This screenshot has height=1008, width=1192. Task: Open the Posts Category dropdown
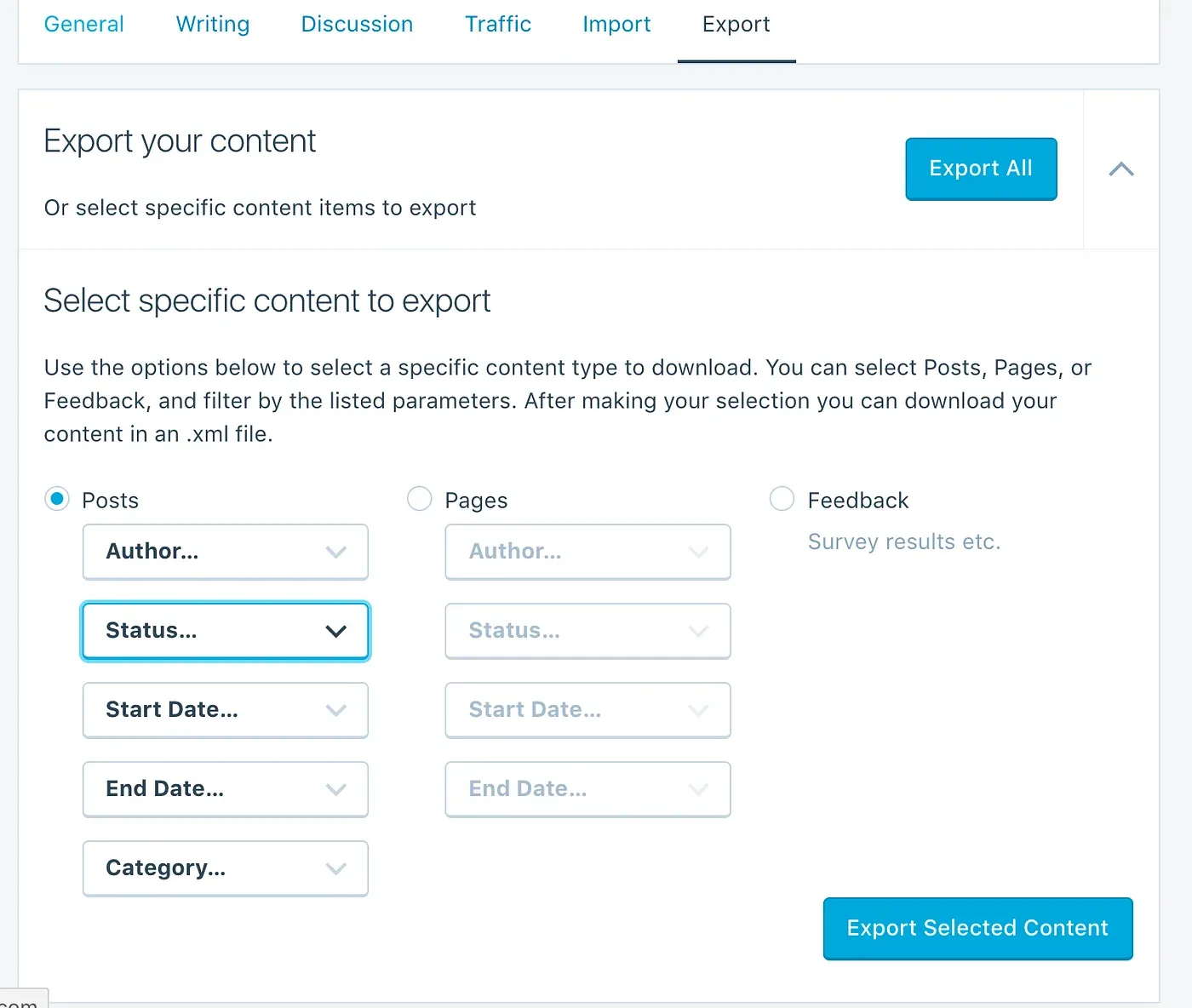(226, 868)
